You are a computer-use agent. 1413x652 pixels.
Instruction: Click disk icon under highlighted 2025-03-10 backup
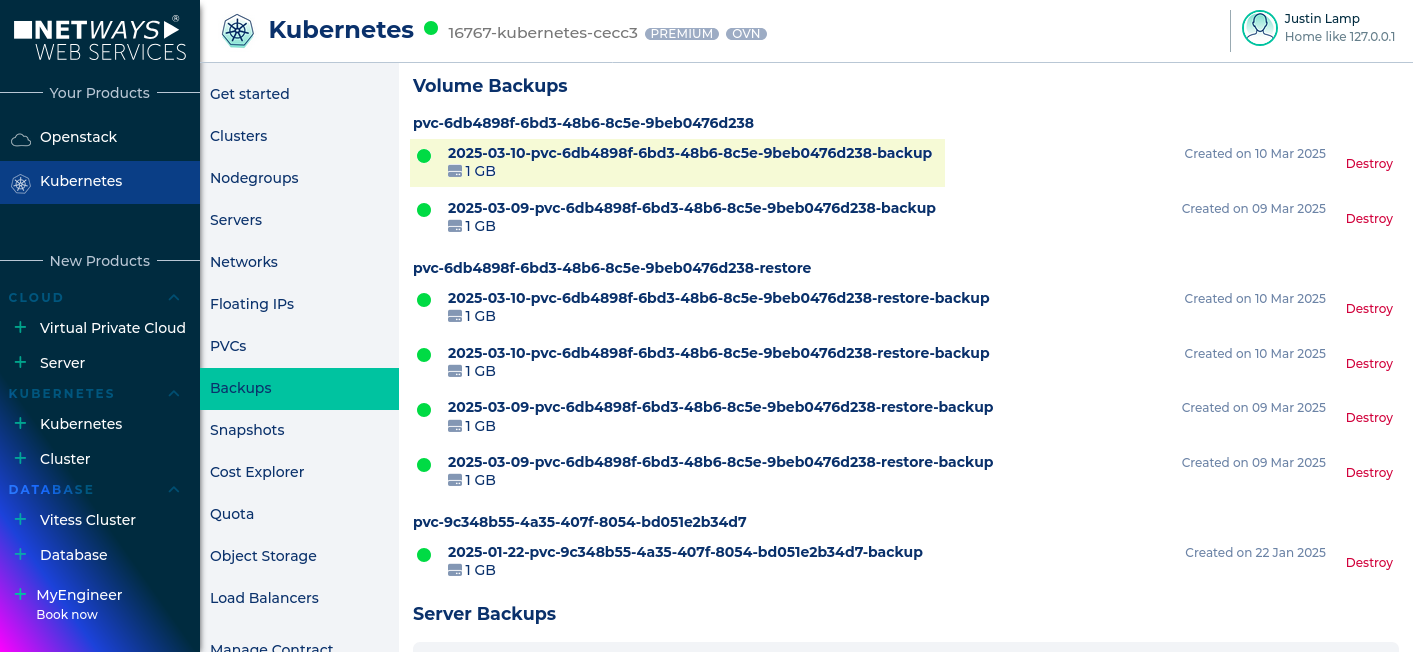click(x=455, y=171)
